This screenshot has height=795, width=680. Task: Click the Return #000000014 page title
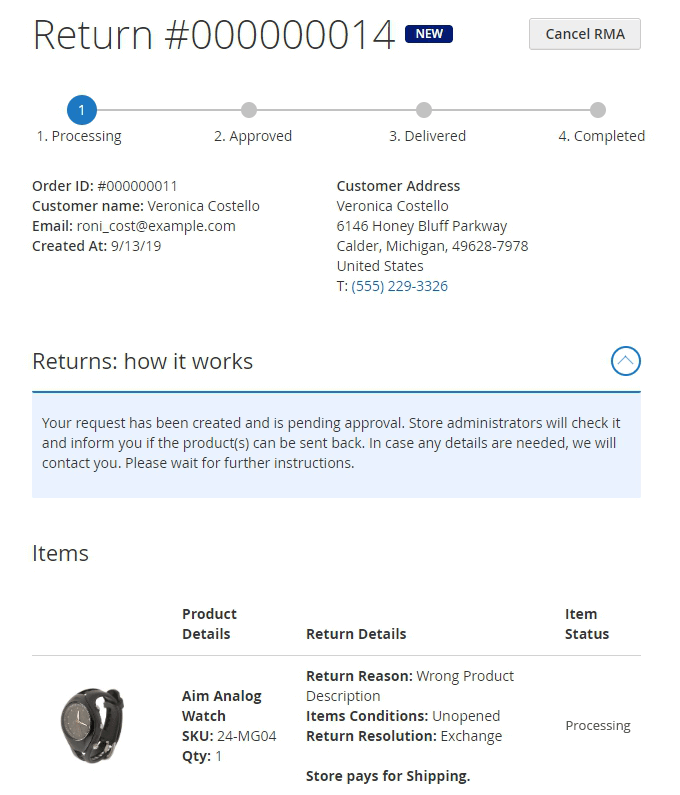213,36
